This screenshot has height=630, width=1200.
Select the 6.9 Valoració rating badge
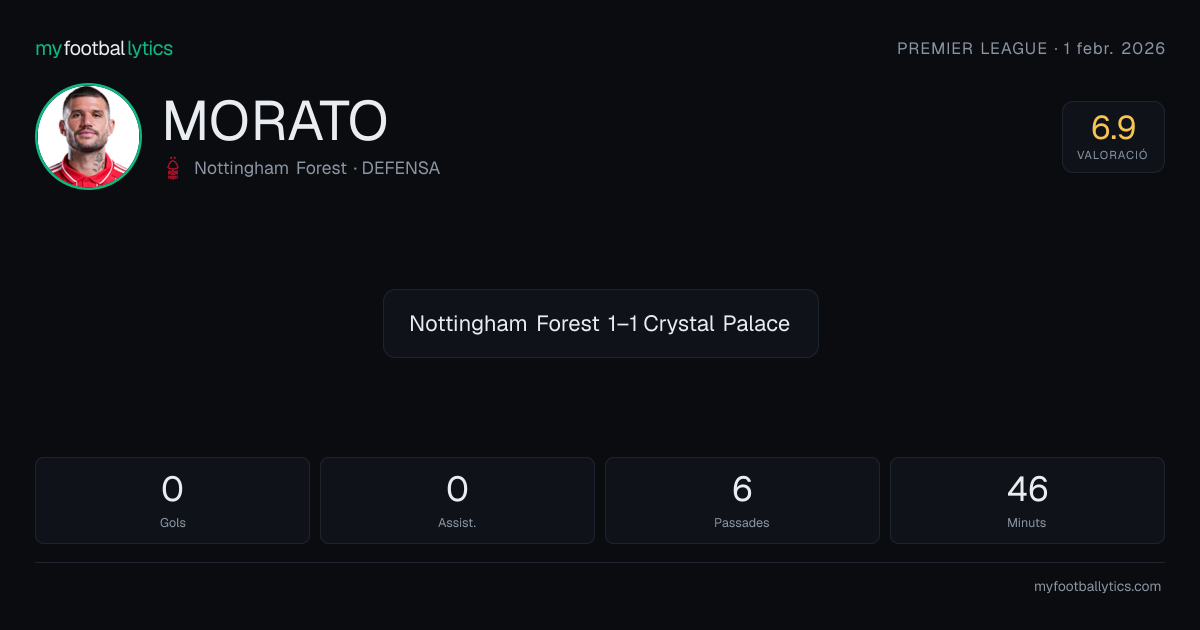[x=1113, y=137]
